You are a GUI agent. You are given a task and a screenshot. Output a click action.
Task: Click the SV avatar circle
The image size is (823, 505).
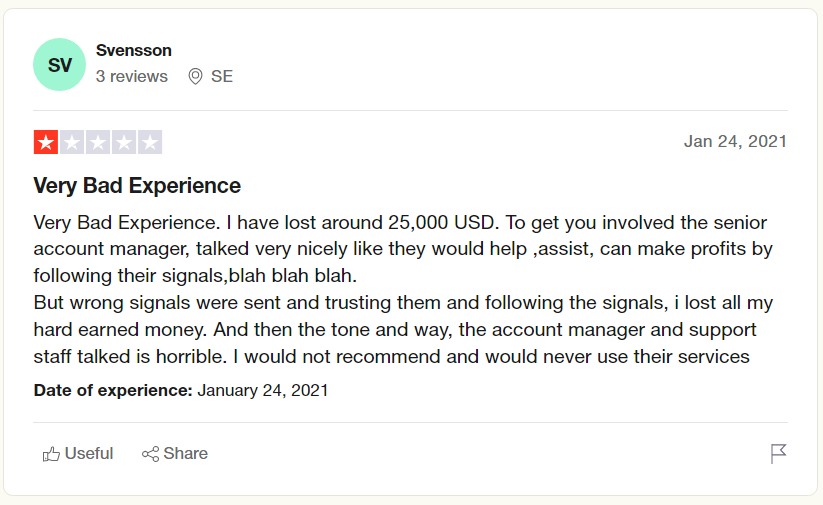tap(59, 65)
